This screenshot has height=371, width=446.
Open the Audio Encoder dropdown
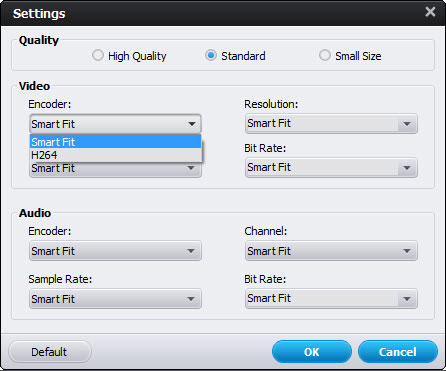tap(115, 251)
